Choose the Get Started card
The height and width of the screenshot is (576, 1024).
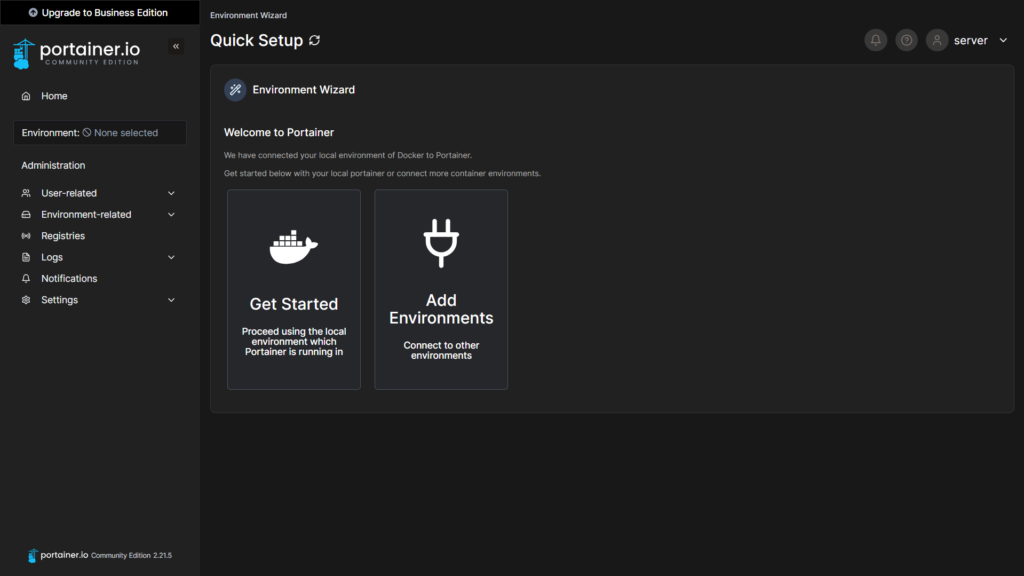point(294,290)
